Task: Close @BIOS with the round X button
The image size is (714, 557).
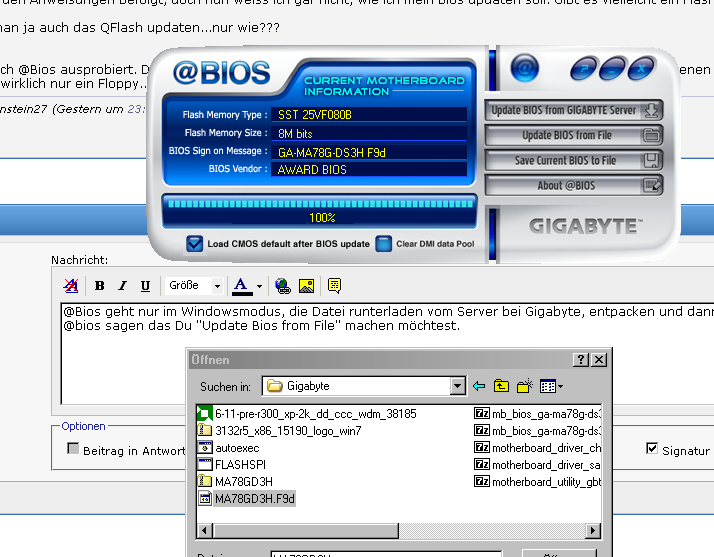Action: coord(641,69)
